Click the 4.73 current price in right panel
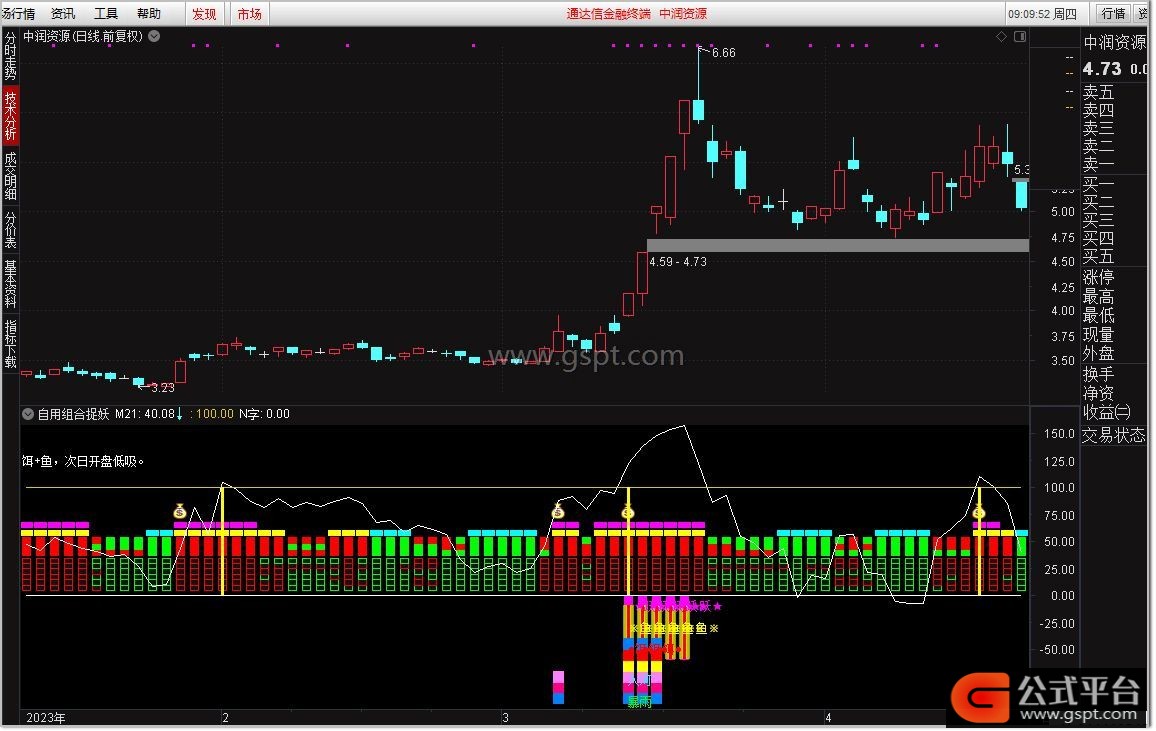 (x=1101, y=69)
